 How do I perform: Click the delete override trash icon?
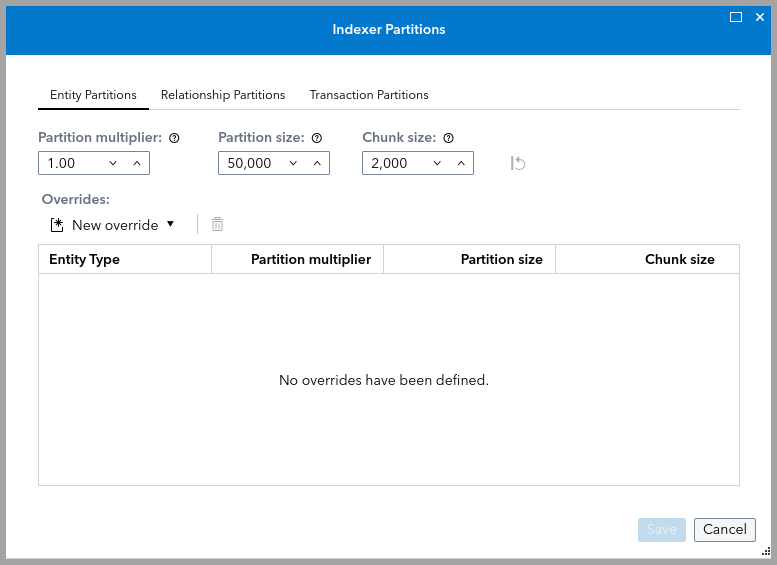(x=217, y=225)
